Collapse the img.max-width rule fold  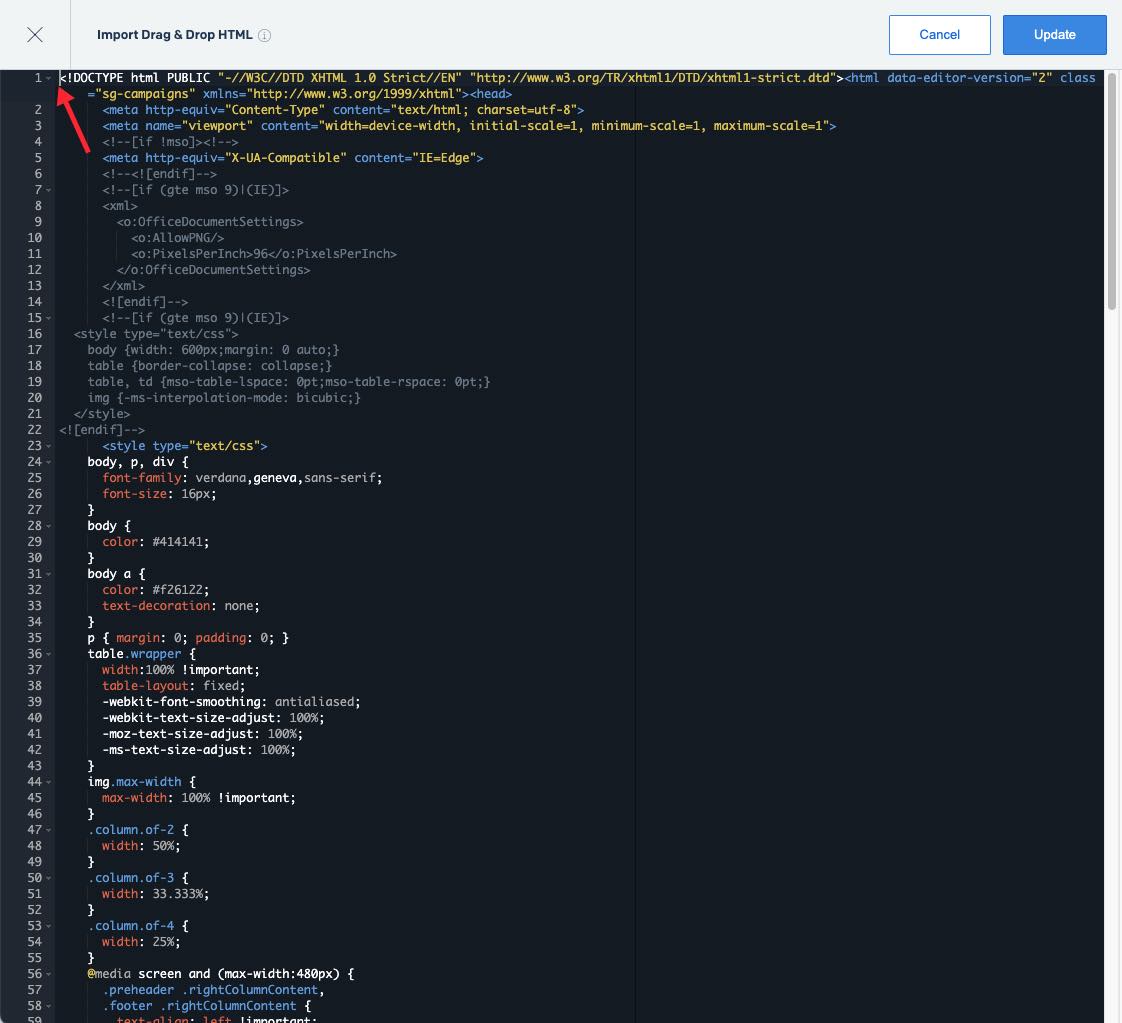pos(46,781)
